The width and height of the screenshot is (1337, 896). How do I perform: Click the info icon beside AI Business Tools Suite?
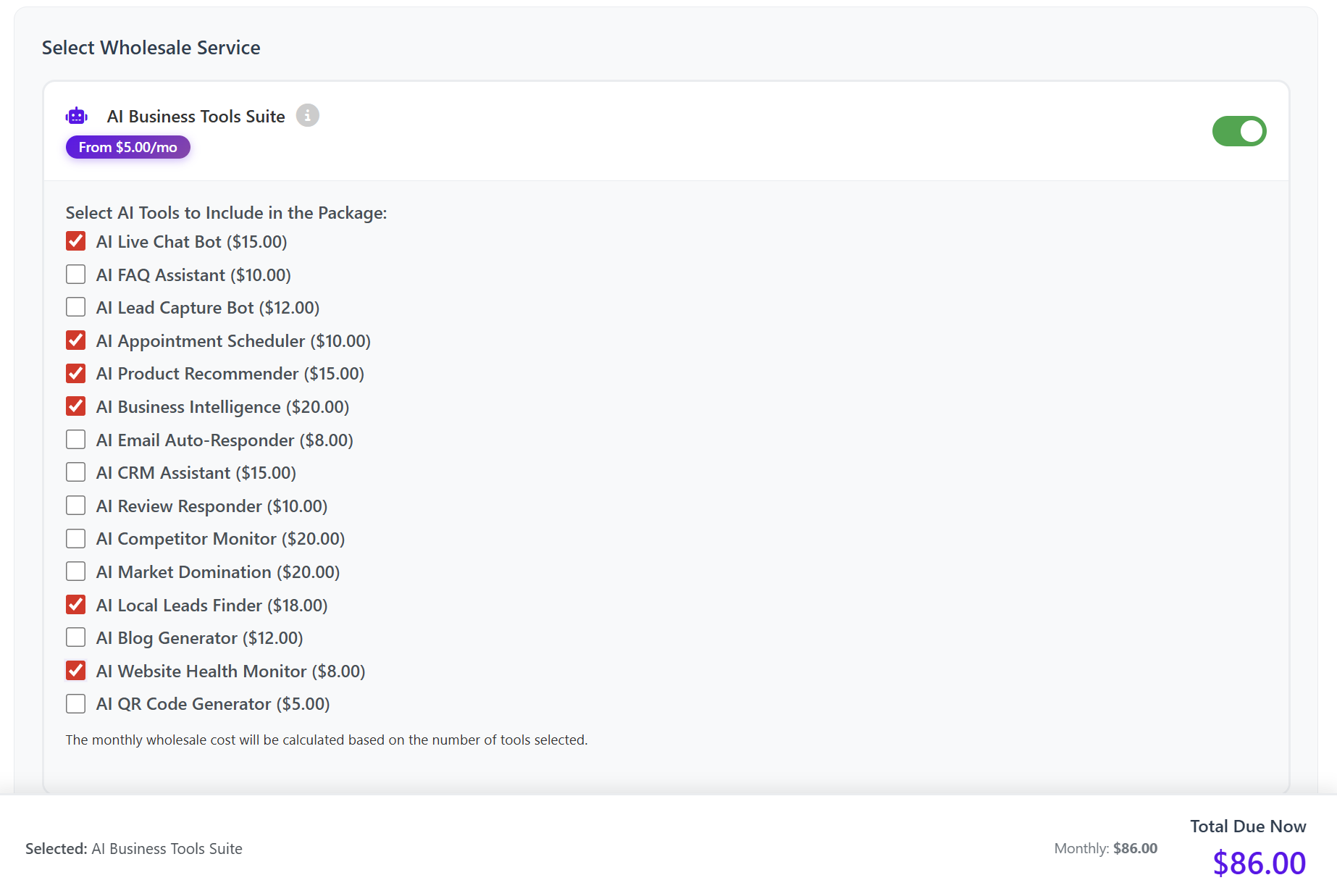(307, 116)
